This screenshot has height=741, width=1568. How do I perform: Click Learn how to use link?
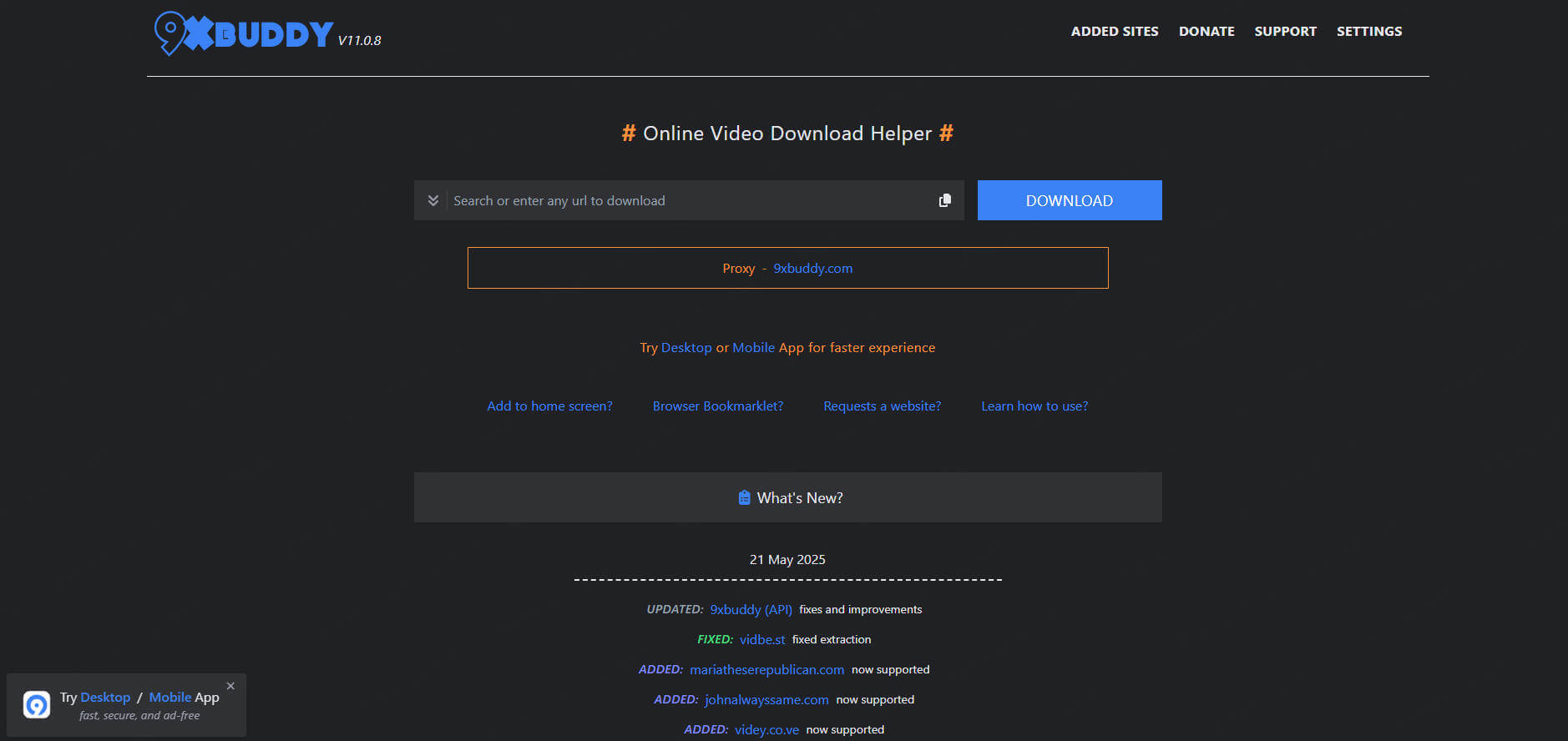click(1034, 406)
